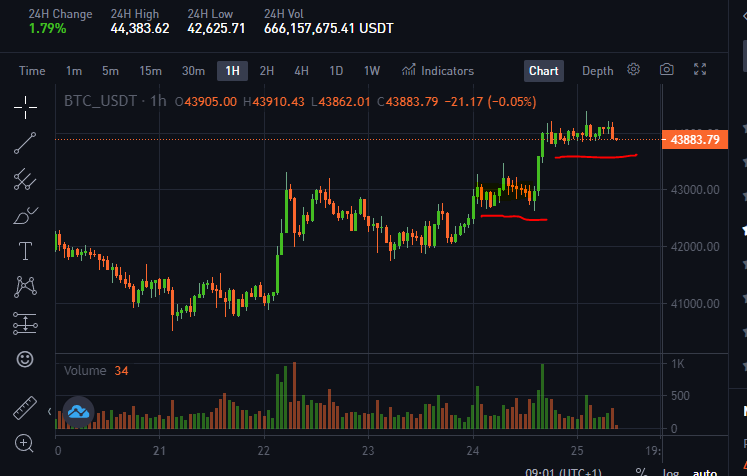Select the zoom in tool
This screenshot has width=747, height=476.
coord(24,443)
